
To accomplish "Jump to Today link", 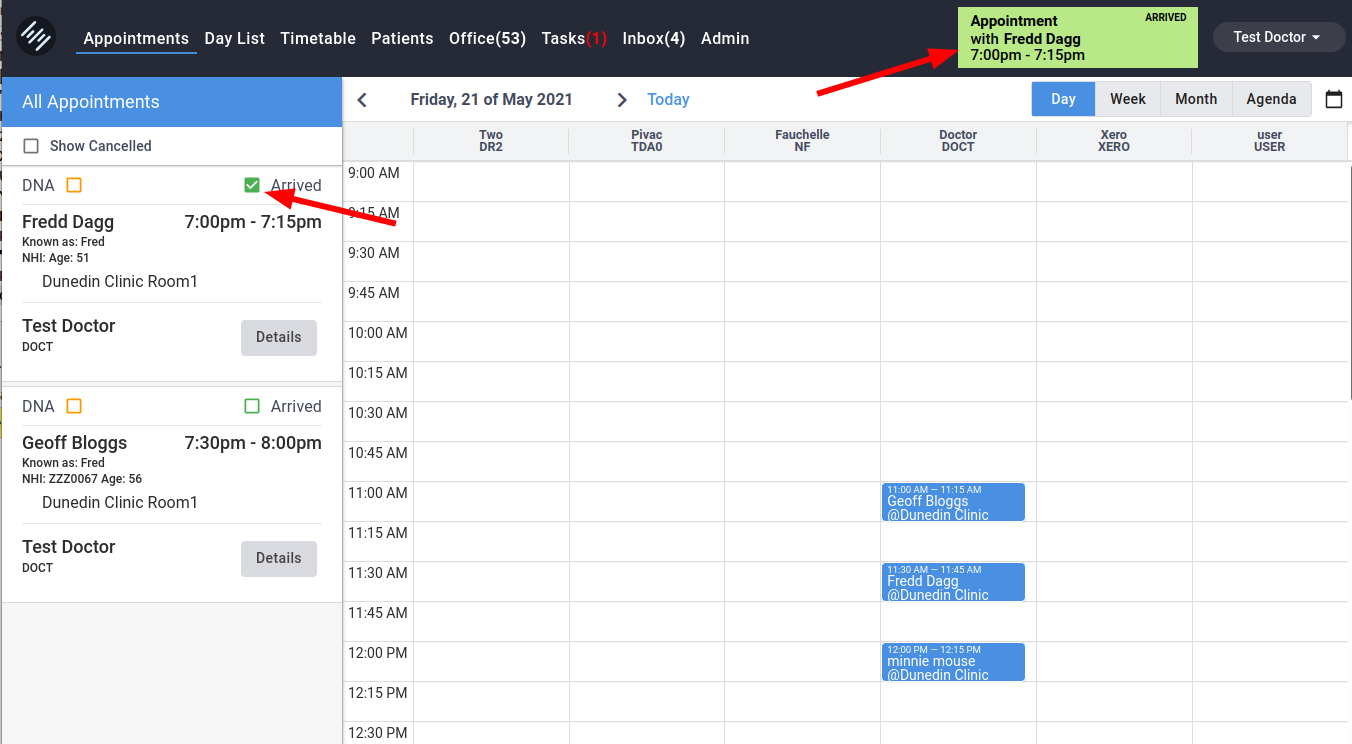I will pos(668,100).
